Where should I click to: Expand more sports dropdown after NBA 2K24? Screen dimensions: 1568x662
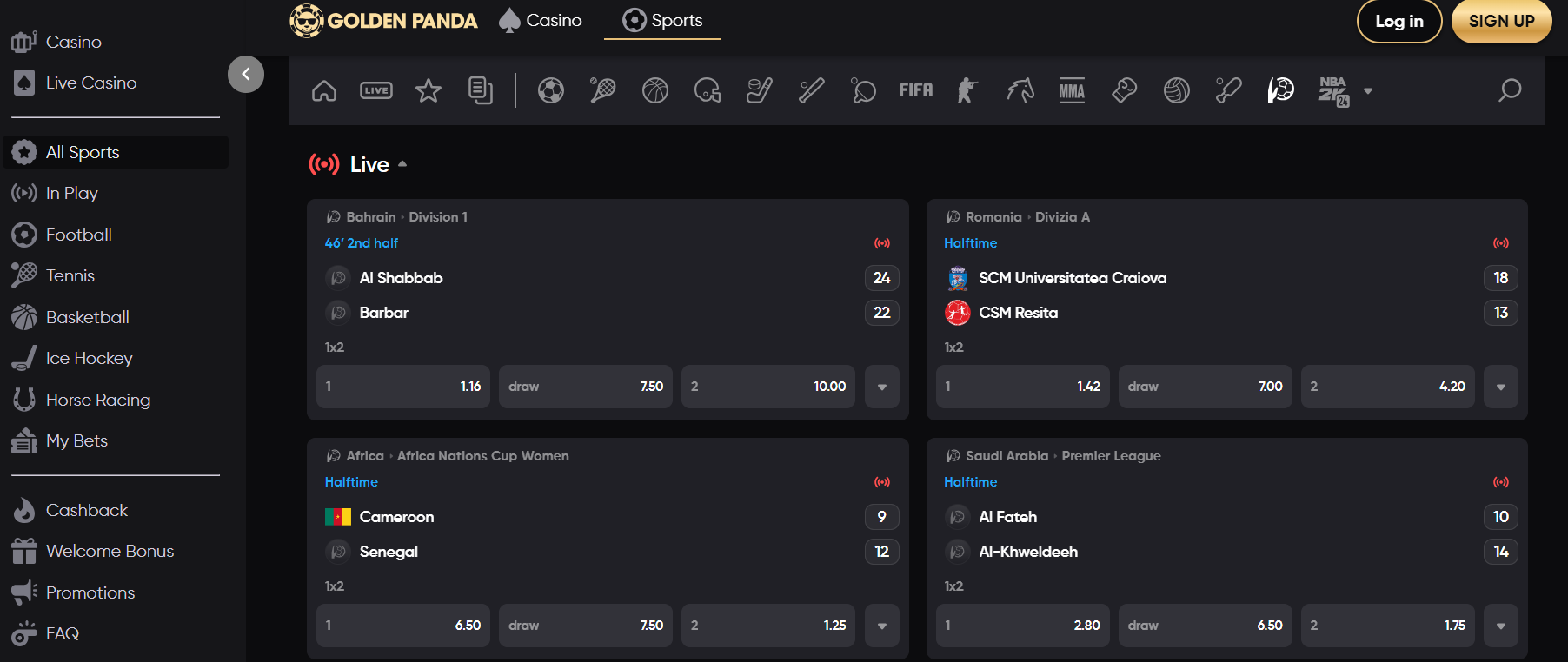coord(1368,90)
